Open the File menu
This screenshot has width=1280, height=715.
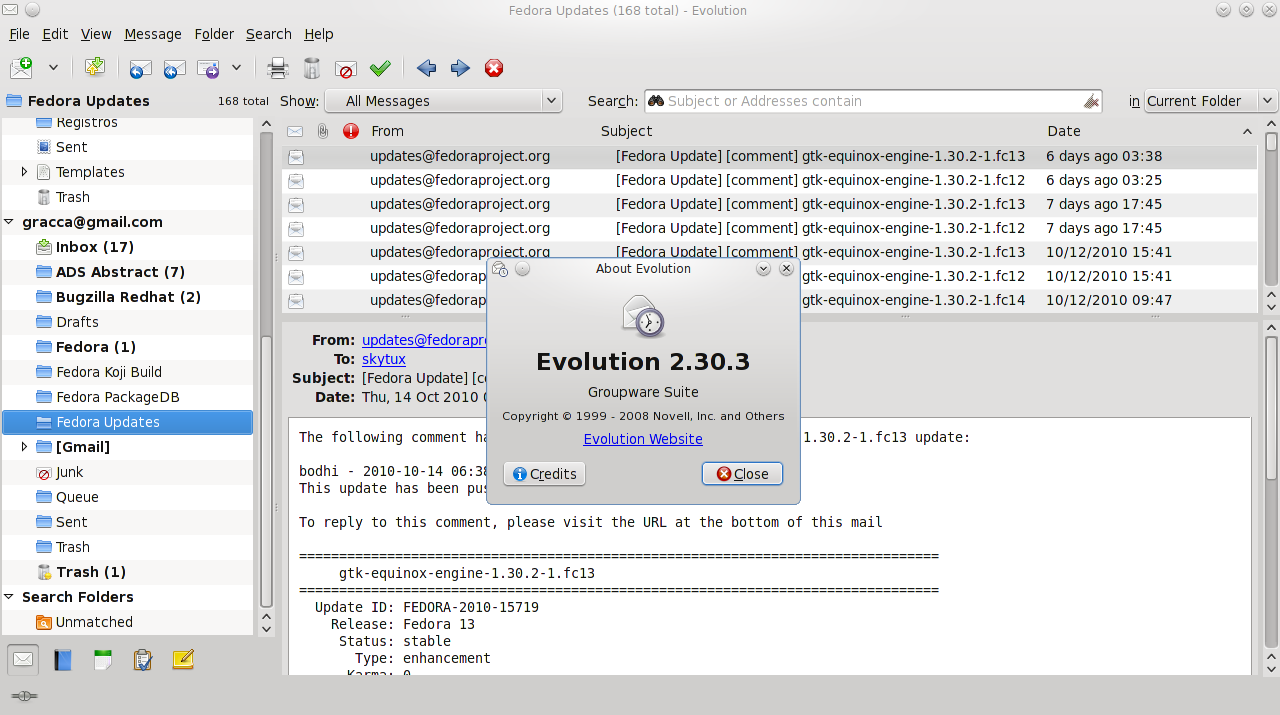19,34
